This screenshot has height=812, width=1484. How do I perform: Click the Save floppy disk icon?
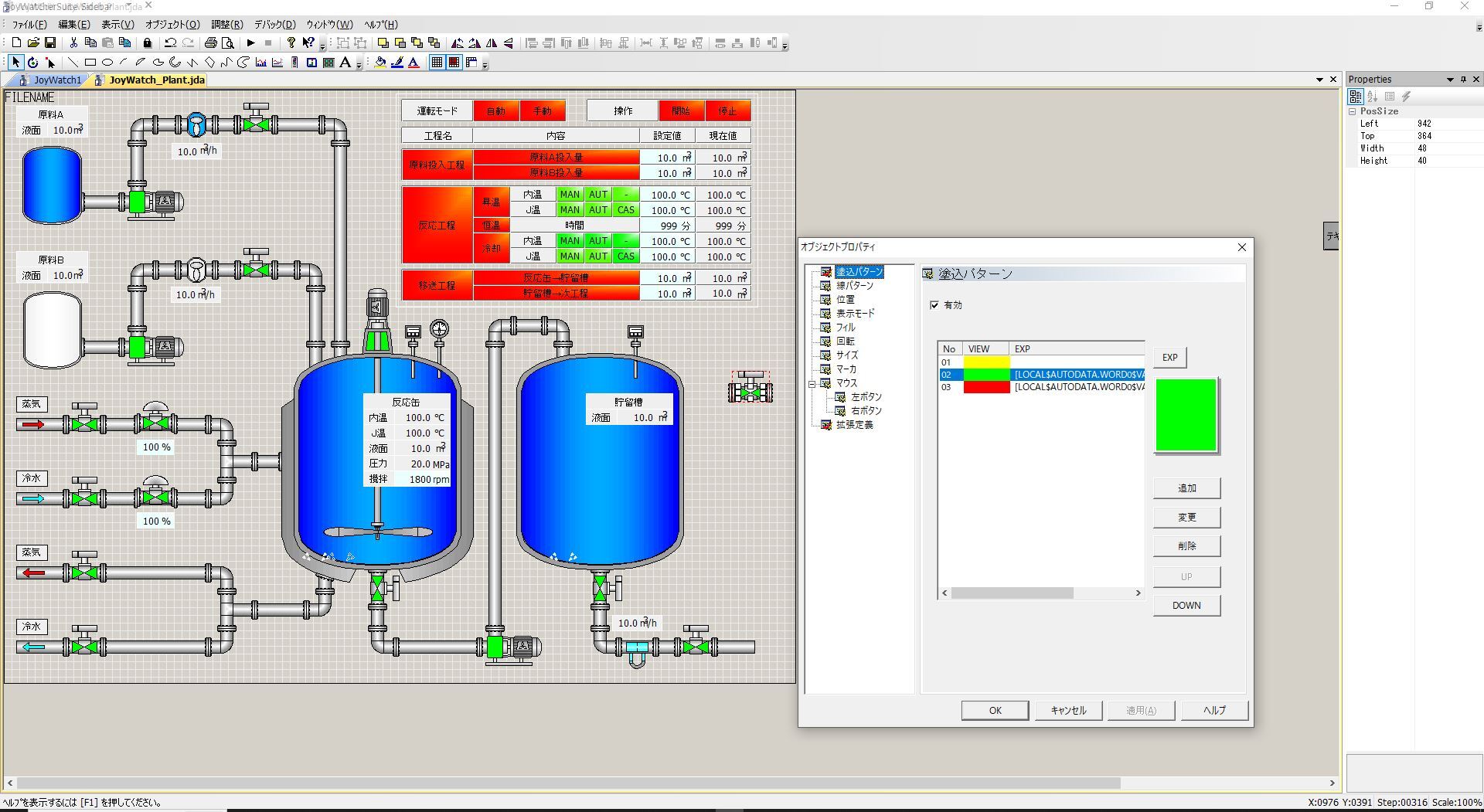click(x=50, y=43)
